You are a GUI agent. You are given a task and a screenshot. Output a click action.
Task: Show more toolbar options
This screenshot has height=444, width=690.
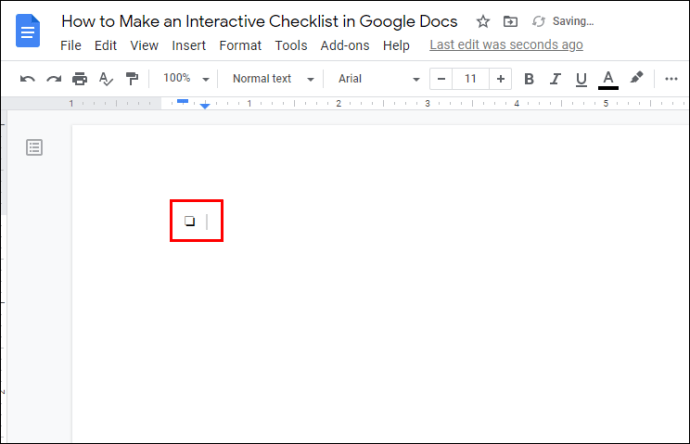click(x=671, y=79)
